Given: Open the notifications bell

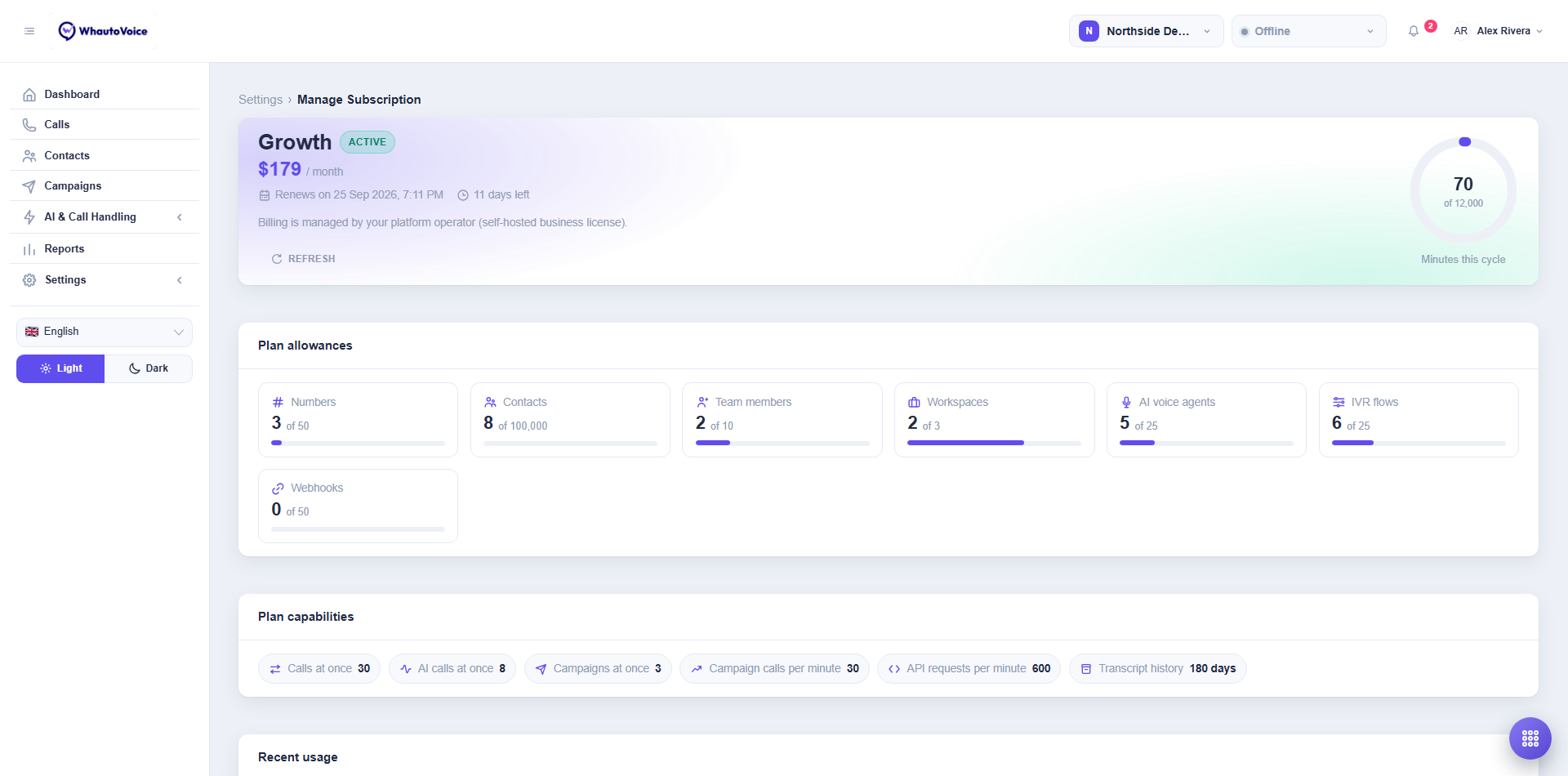Looking at the screenshot, I should (x=1414, y=31).
